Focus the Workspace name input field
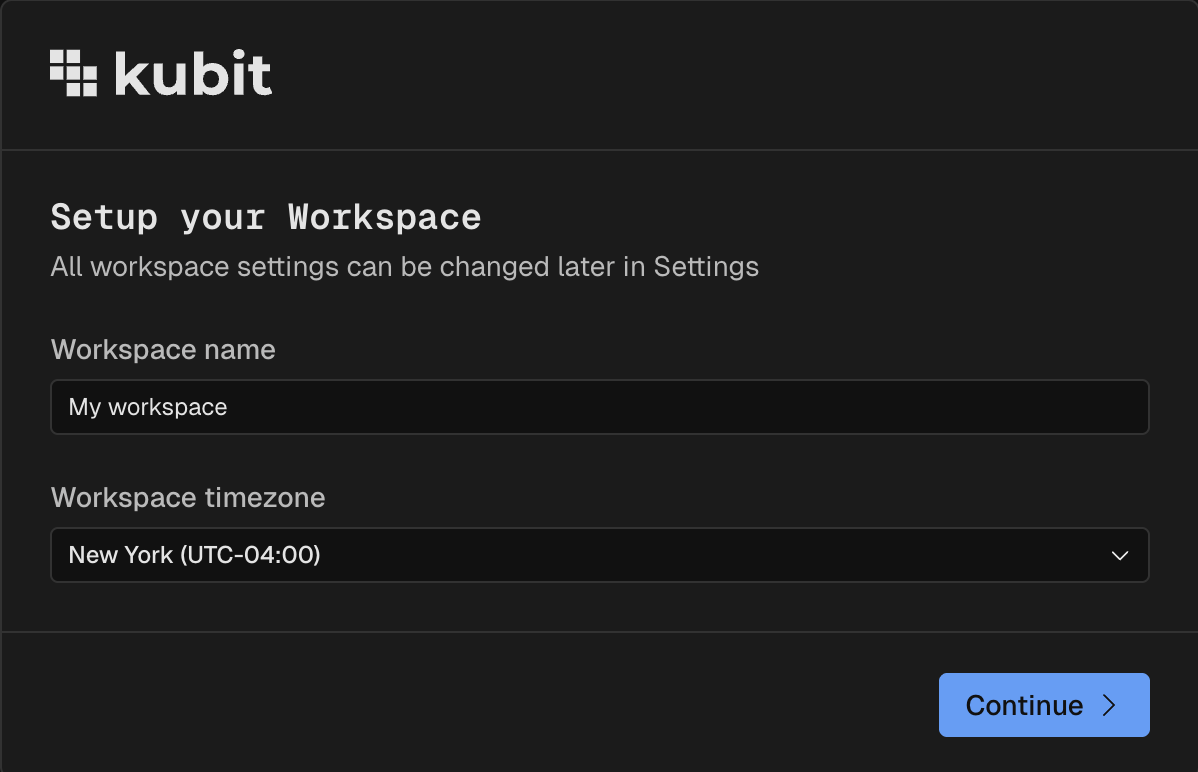The height and width of the screenshot is (772, 1198). tap(598, 407)
